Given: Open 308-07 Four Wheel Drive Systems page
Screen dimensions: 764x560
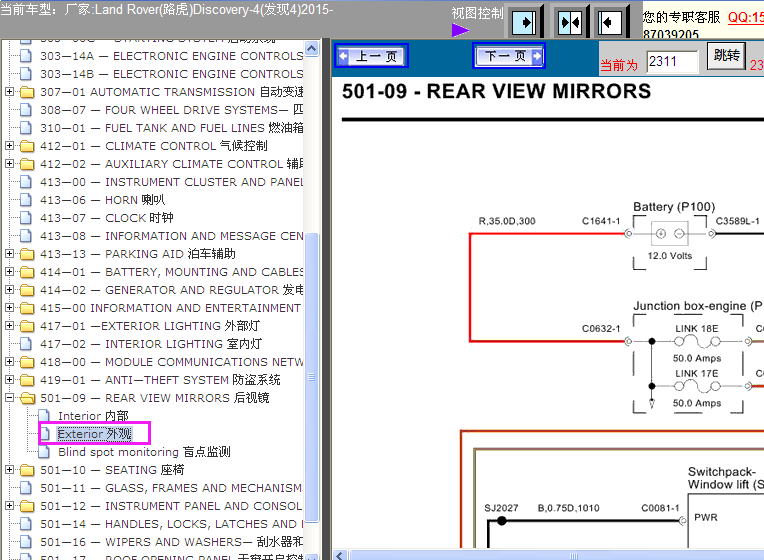Looking at the screenshot, I should 172,110.
